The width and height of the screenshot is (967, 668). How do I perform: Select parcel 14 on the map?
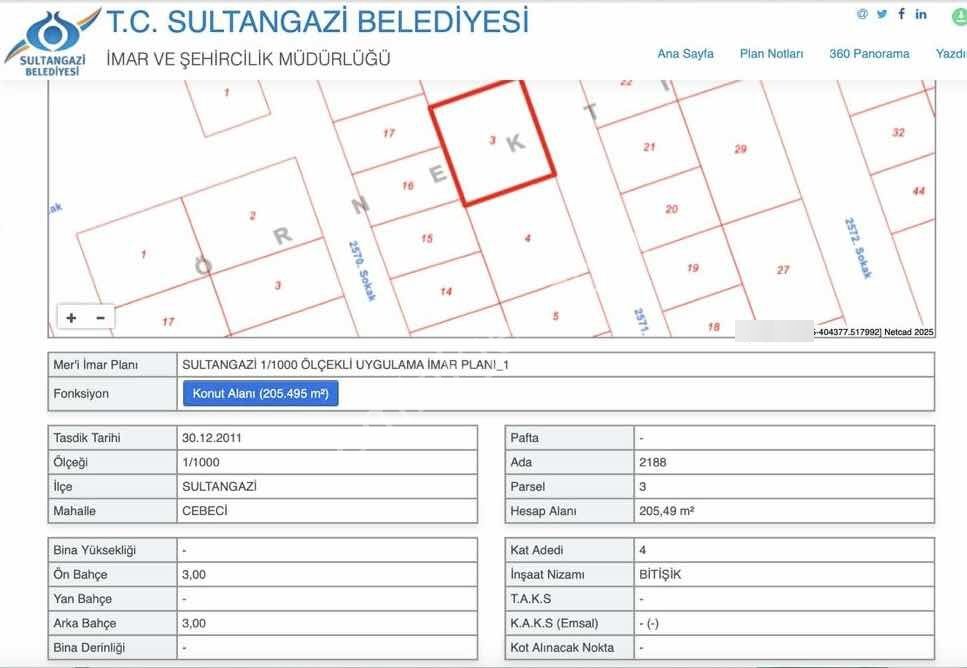(446, 292)
